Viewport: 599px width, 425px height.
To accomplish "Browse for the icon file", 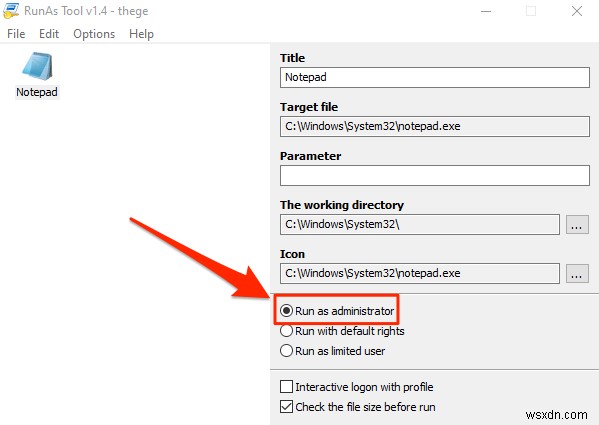I will (x=577, y=273).
